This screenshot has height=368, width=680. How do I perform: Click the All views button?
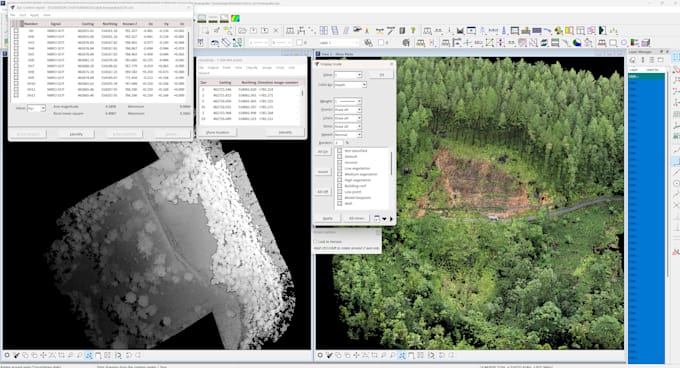coord(356,218)
